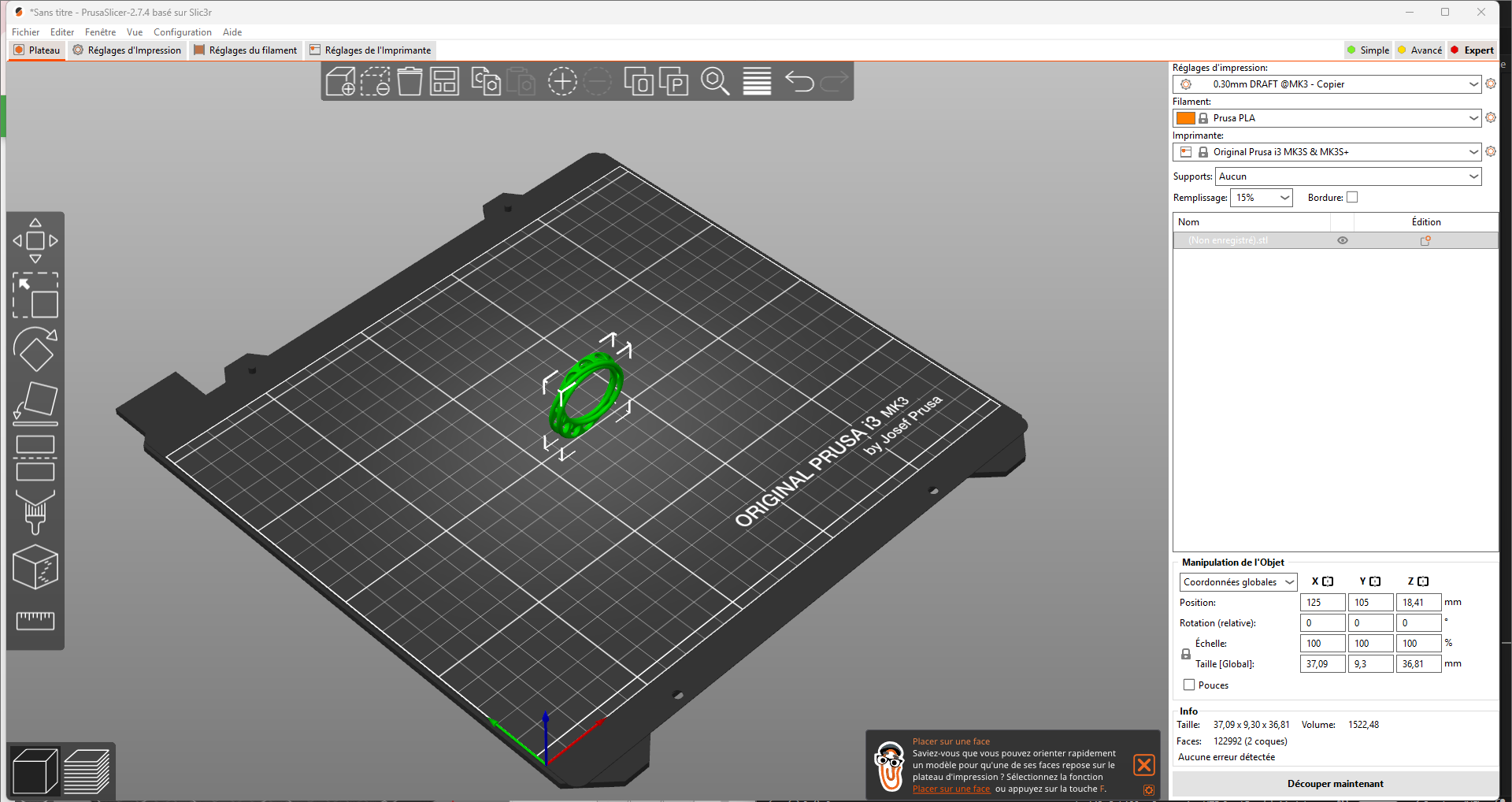Switch to Réglages du filament tab
This screenshot has height=802, width=1512.
point(246,50)
